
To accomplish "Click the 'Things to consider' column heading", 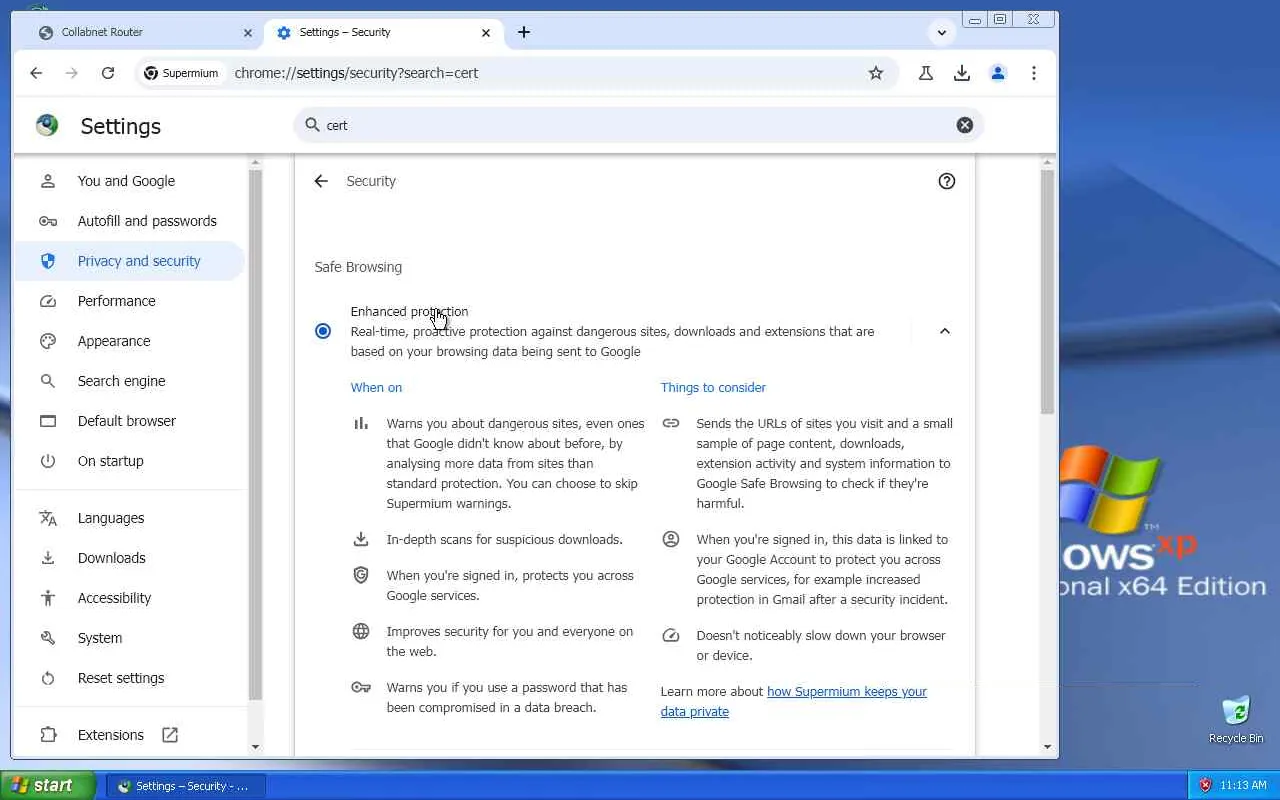I will [713, 387].
